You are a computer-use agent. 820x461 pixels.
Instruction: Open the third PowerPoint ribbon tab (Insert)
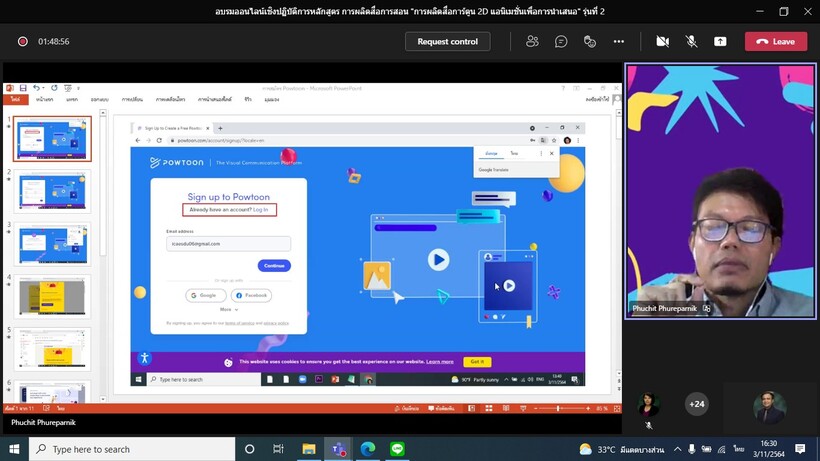point(72,99)
